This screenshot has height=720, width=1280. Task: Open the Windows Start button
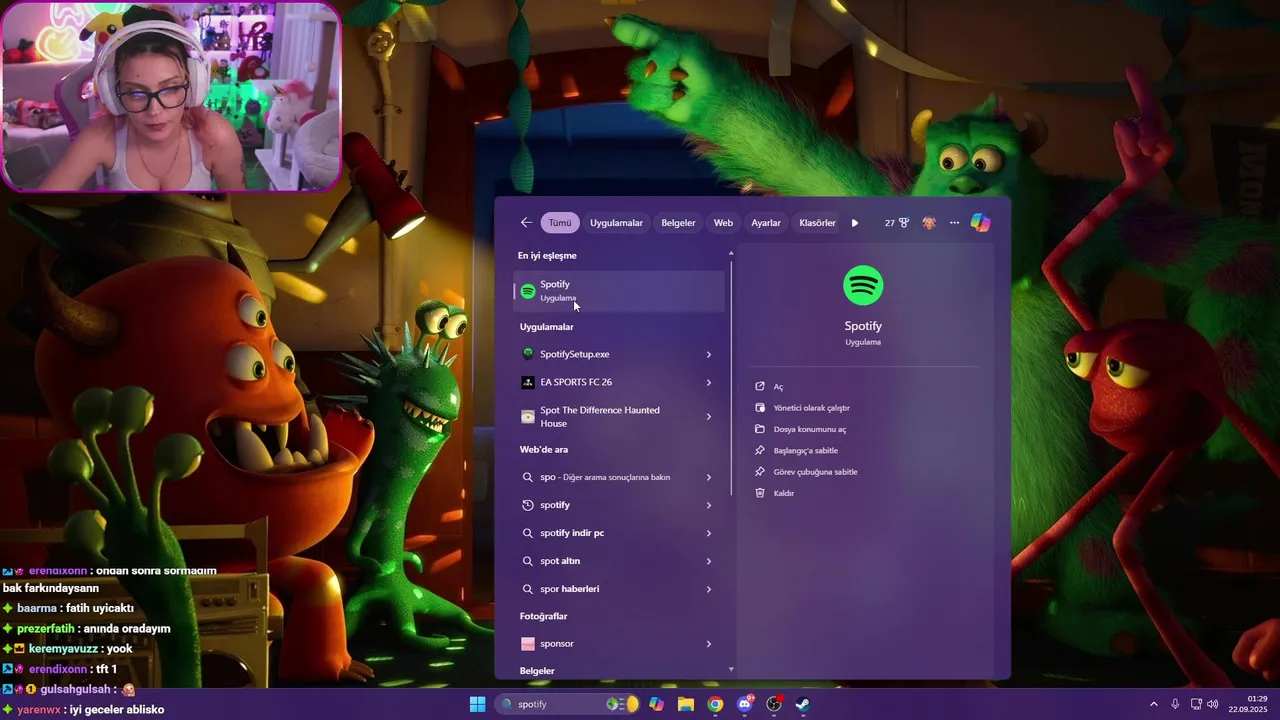[x=478, y=704]
